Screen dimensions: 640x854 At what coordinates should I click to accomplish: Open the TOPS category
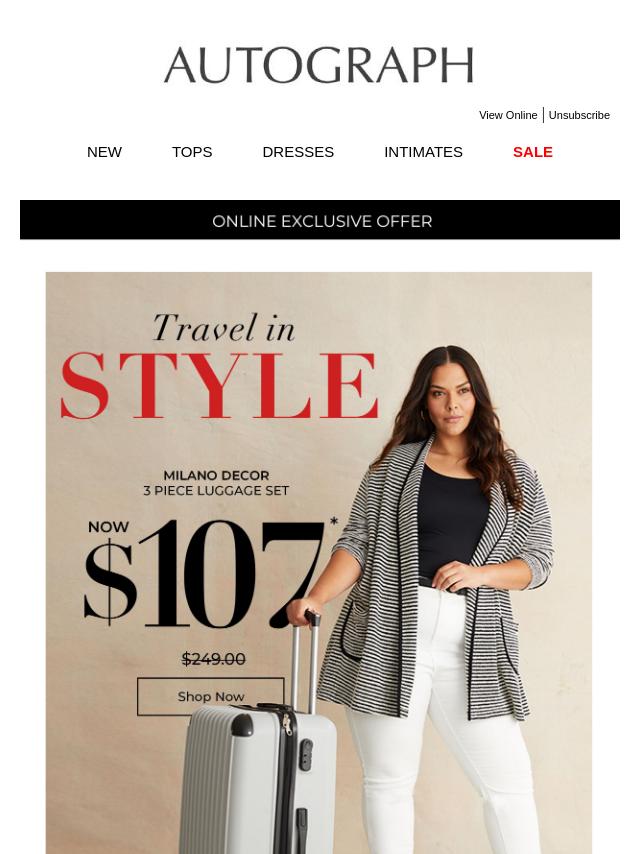(x=192, y=152)
